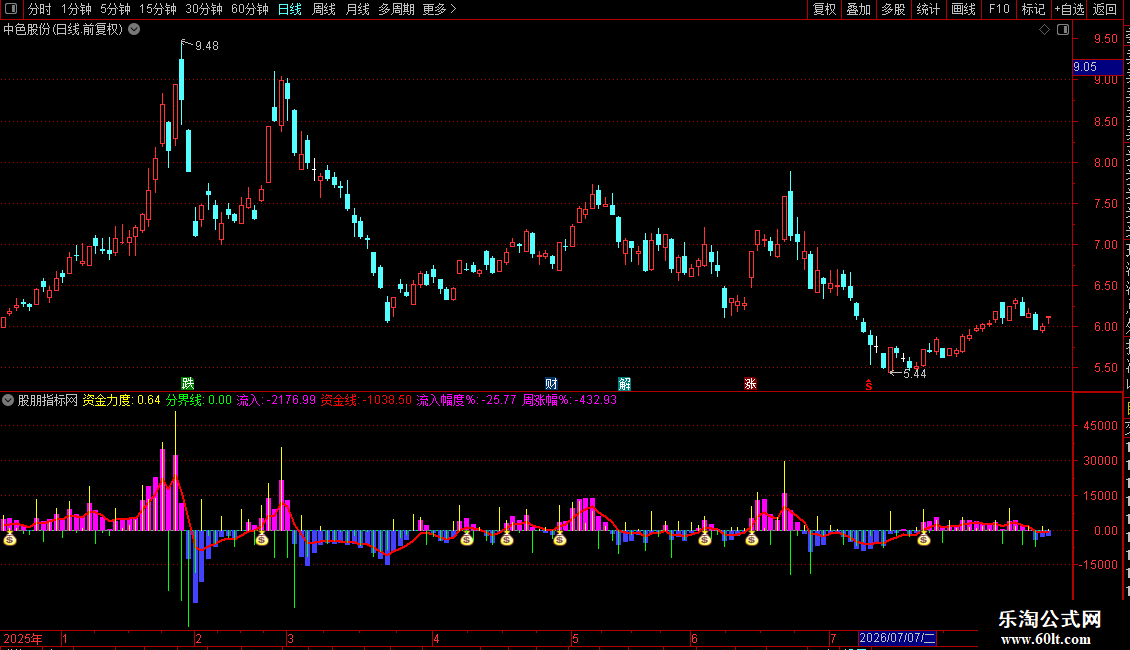Click the 分界线: 0.00 value
This screenshot has height=650, width=1130.
point(199,400)
